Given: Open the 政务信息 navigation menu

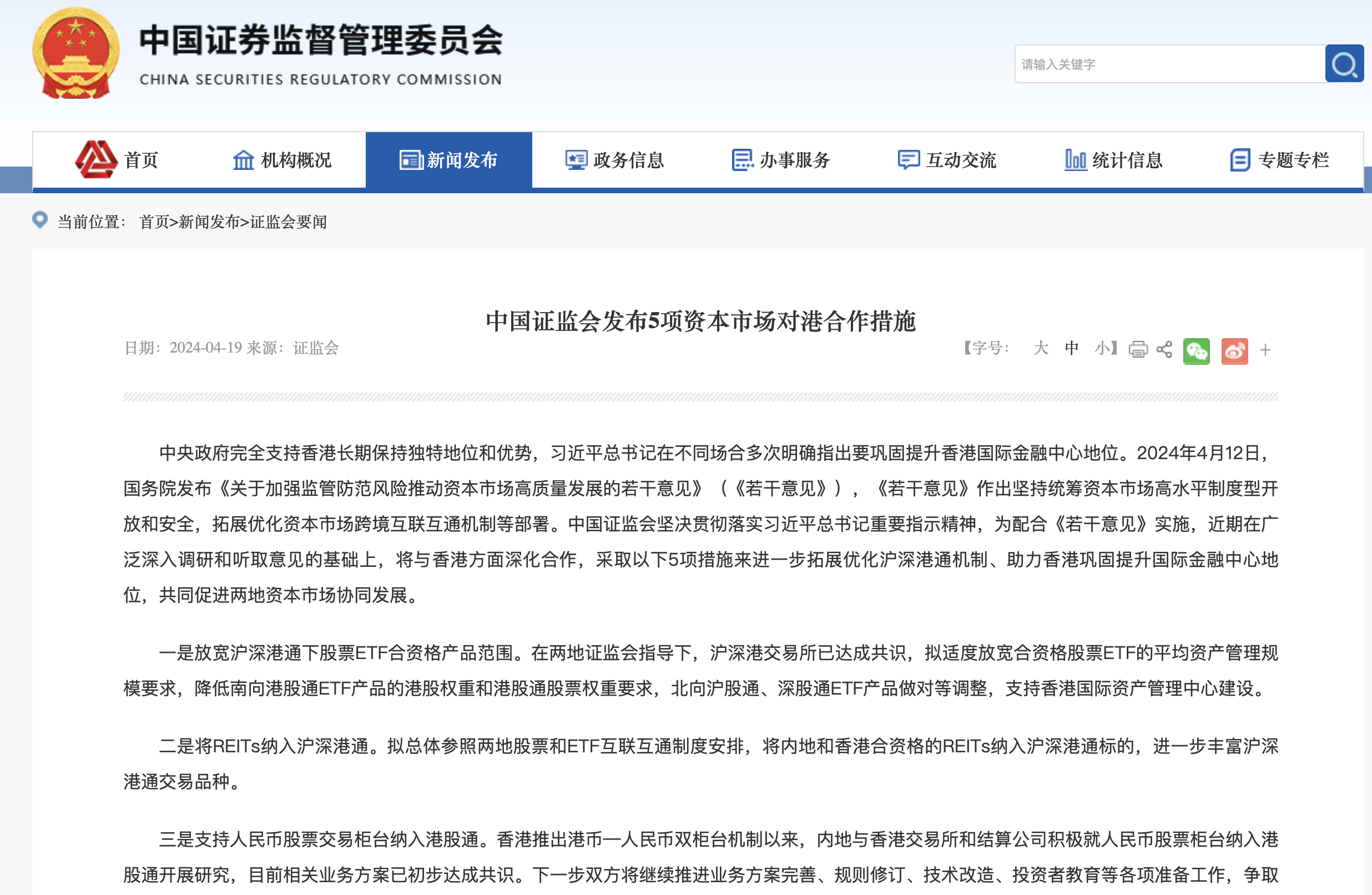Looking at the screenshot, I should [x=614, y=160].
